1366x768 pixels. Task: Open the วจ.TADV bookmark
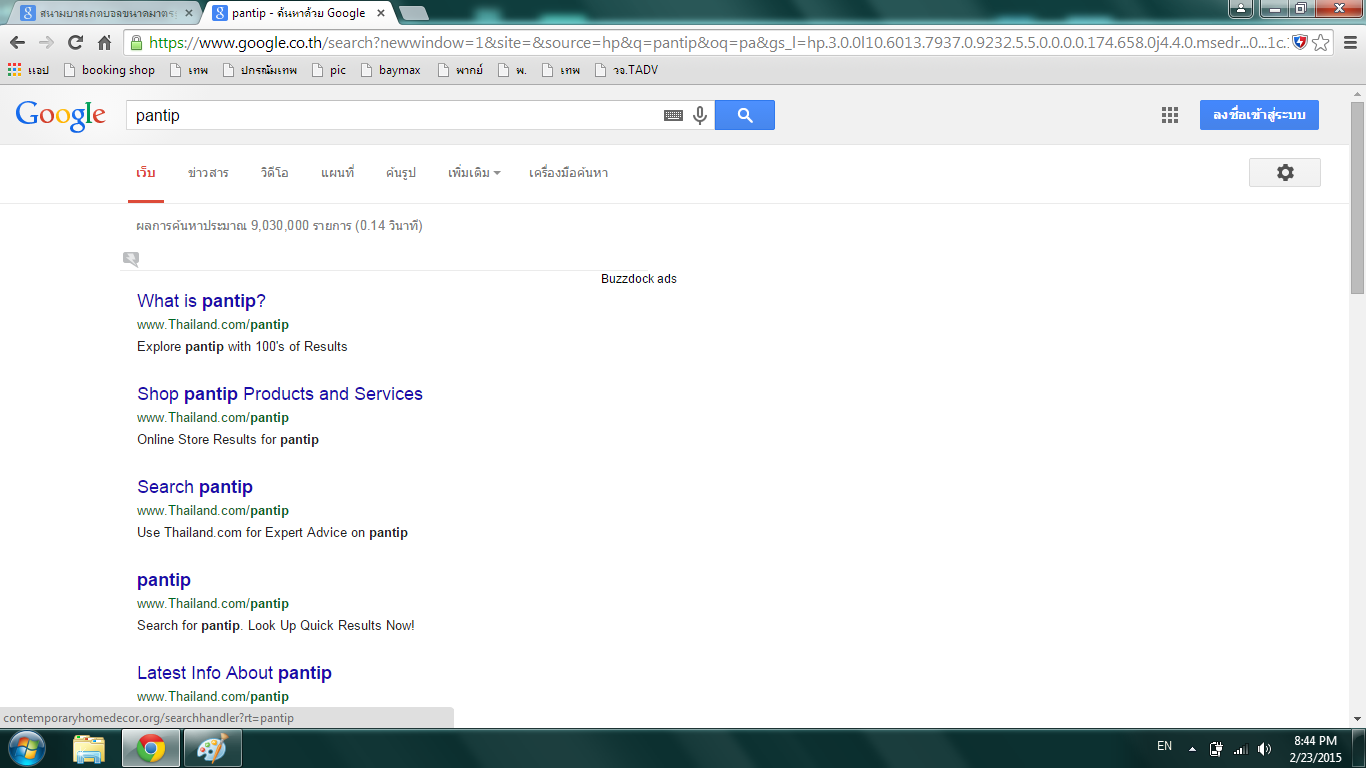pos(626,70)
